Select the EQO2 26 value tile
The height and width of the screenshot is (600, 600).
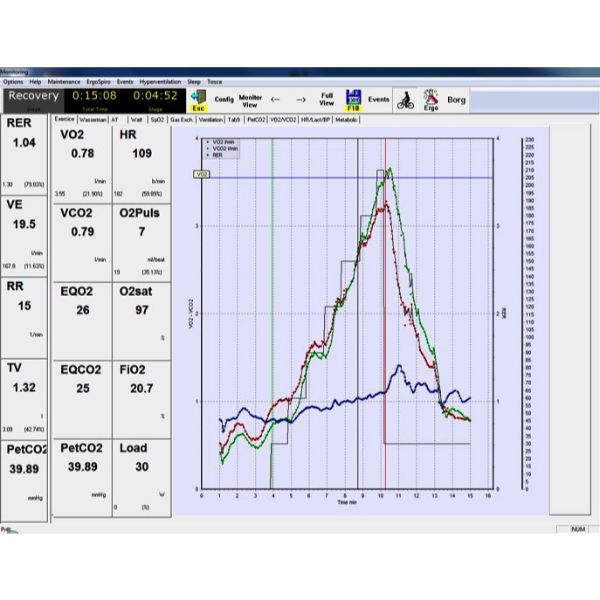tap(82, 321)
